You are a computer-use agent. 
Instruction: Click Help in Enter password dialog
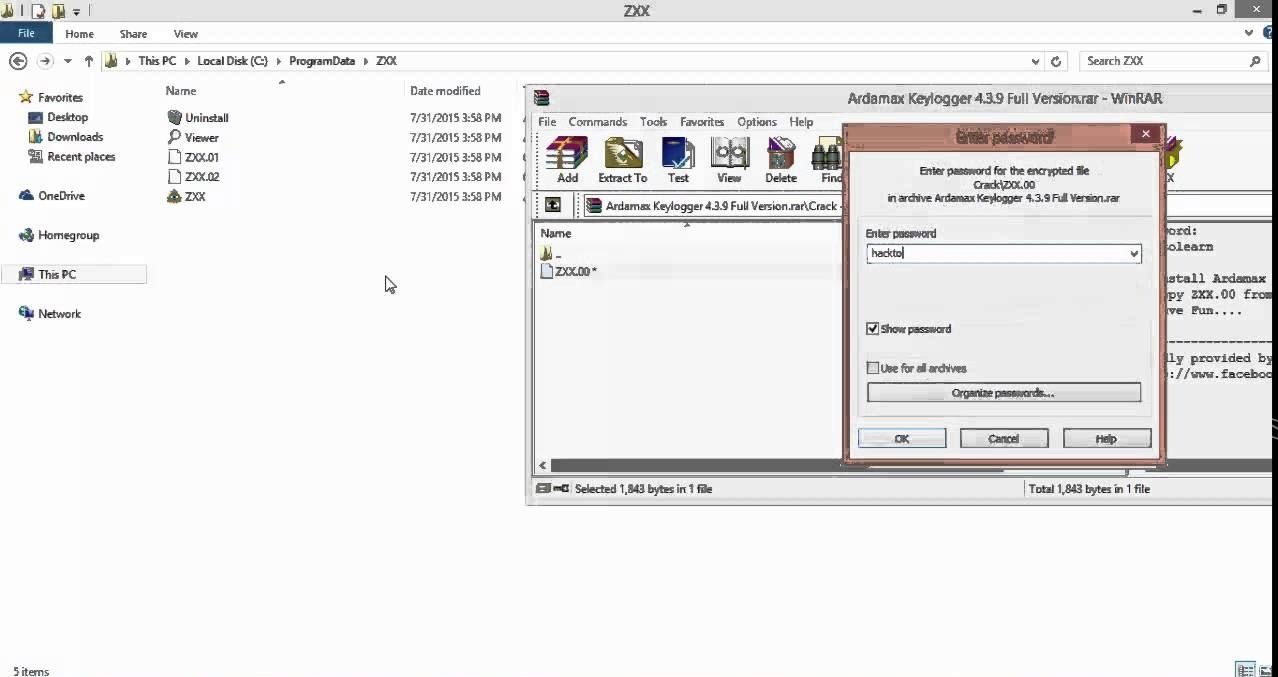(x=1107, y=438)
